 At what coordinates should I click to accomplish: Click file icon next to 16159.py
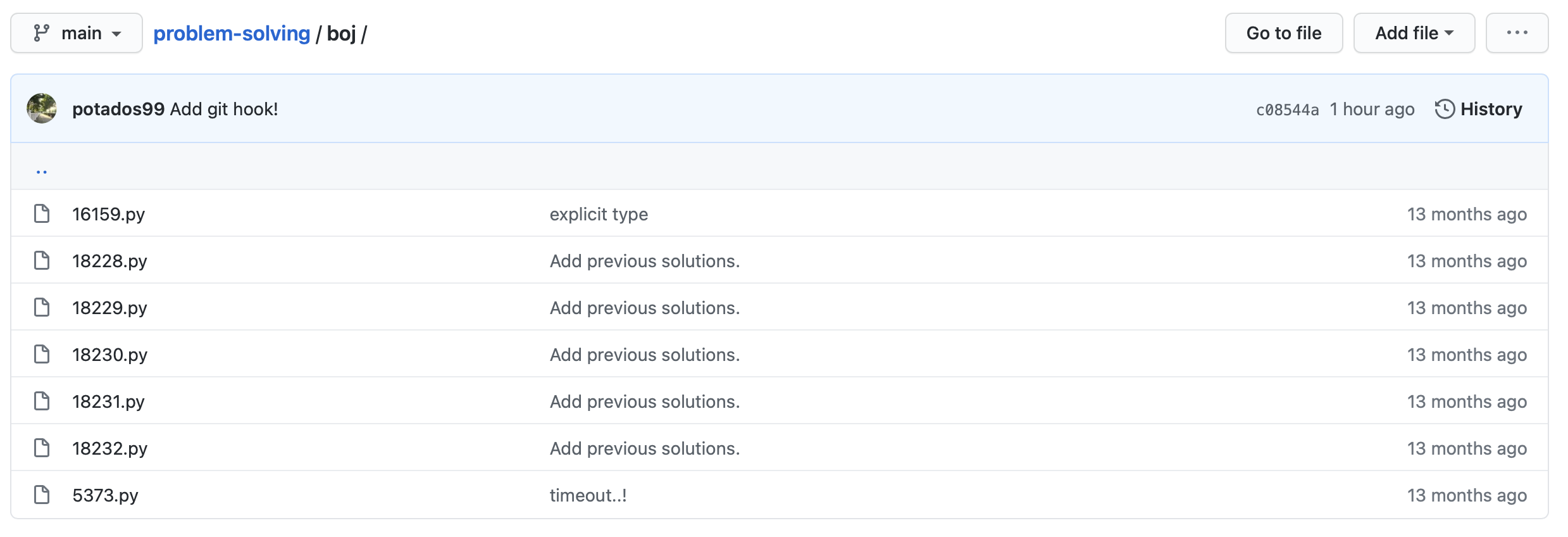pos(42,214)
